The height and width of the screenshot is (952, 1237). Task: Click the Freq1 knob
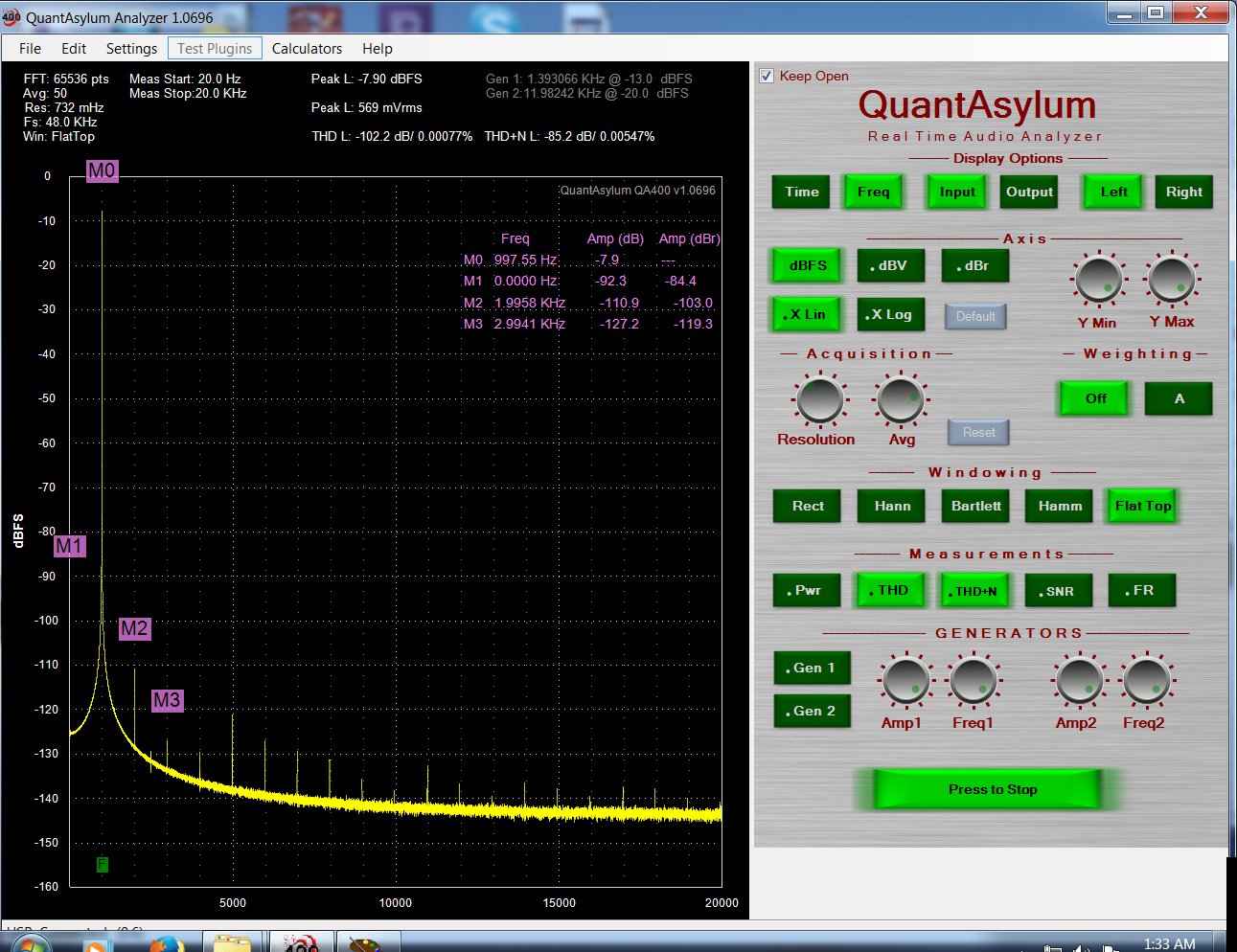[974, 681]
